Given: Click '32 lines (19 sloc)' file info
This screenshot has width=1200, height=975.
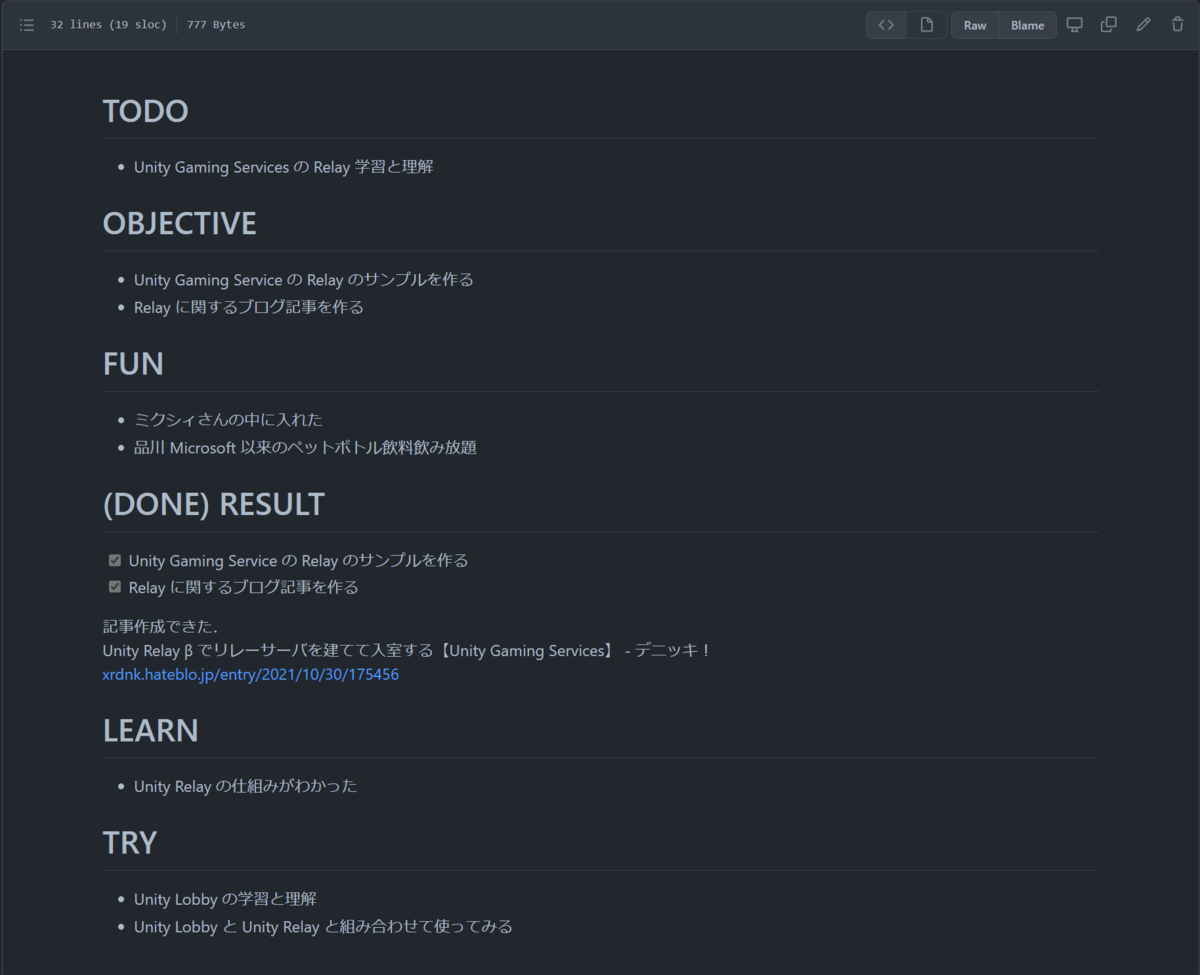Looking at the screenshot, I should pos(109,25).
